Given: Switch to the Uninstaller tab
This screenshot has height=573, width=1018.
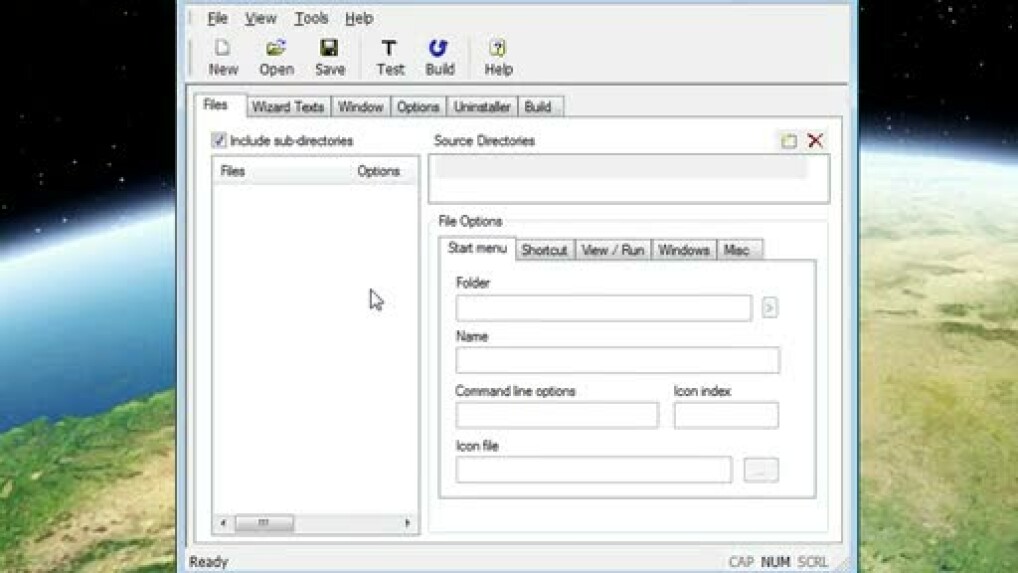Looking at the screenshot, I should pos(482,107).
